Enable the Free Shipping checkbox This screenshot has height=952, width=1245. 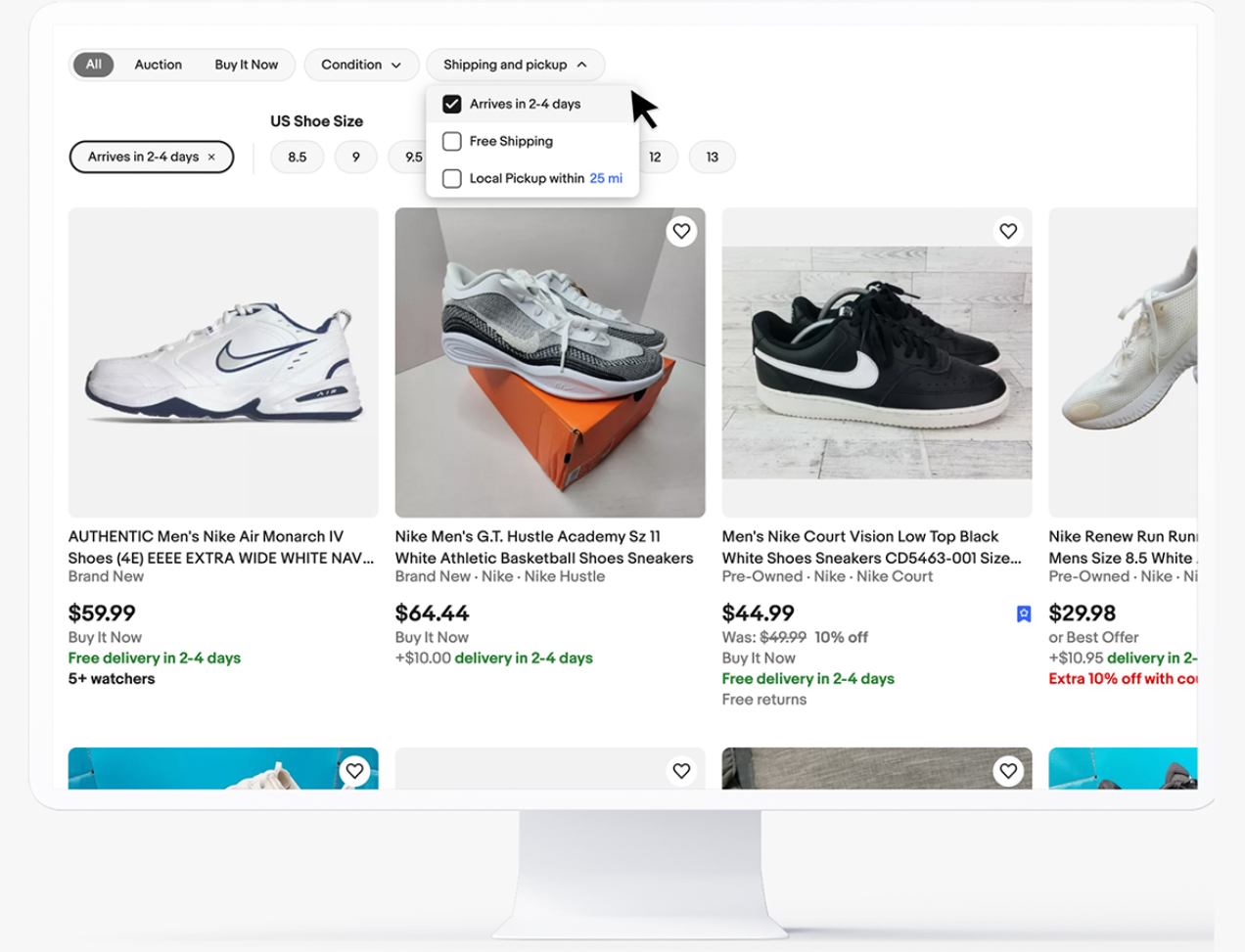pos(452,142)
